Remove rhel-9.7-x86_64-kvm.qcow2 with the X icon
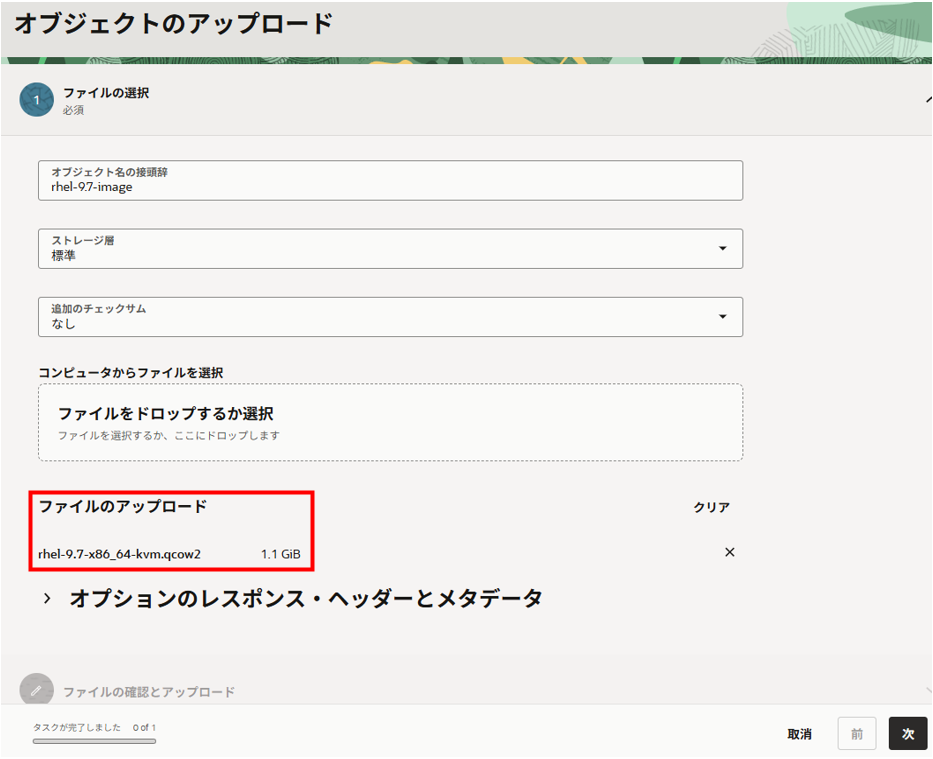Image resolution: width=933 pixels, height=759 pixels. pyautogui.click(x=729, y=552)
